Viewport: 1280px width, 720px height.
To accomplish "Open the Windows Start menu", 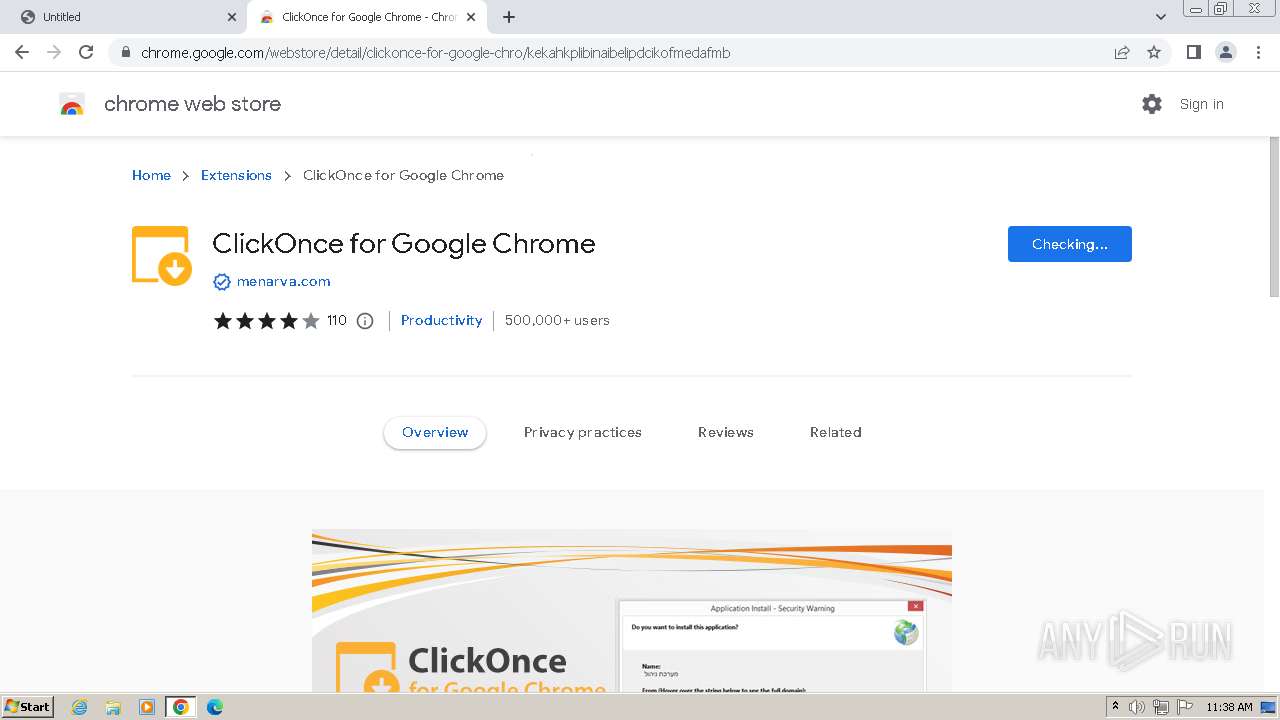I will [x=28, y=707].
